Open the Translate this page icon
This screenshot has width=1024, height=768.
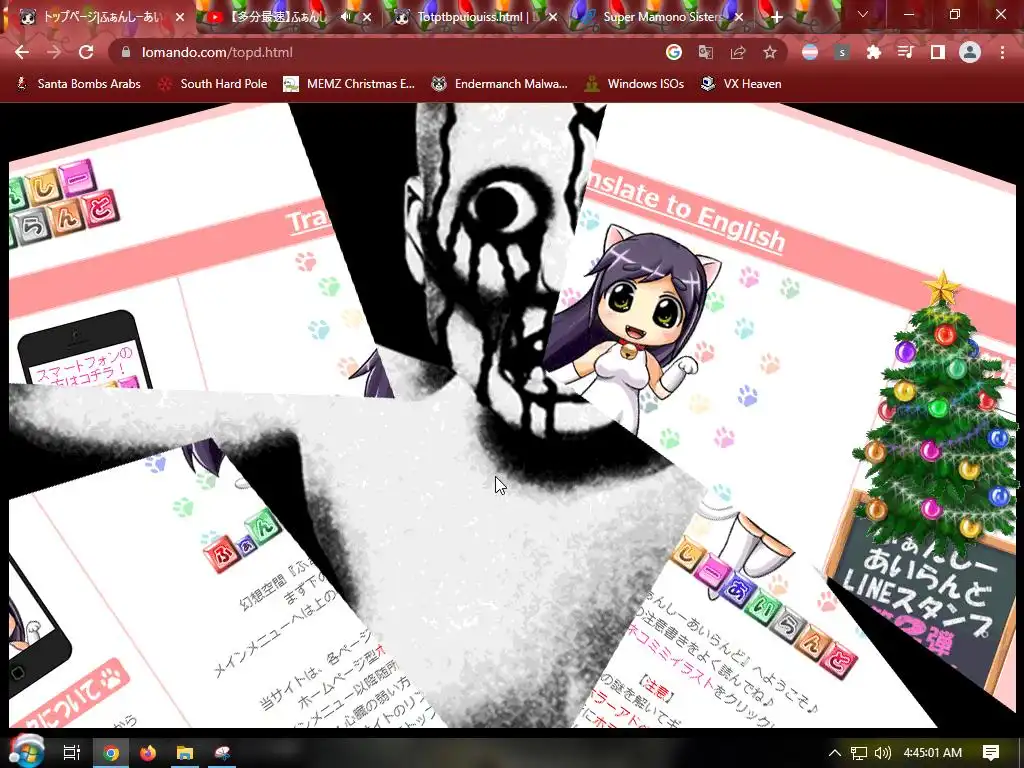tap(705, 52)
